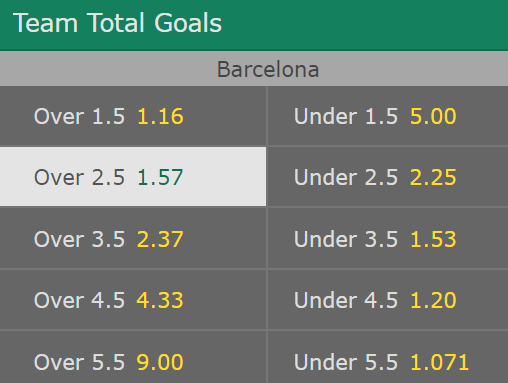Select Over 1.5 goals bet
Viewport: 508px width, 383px height.
point(133,116)
